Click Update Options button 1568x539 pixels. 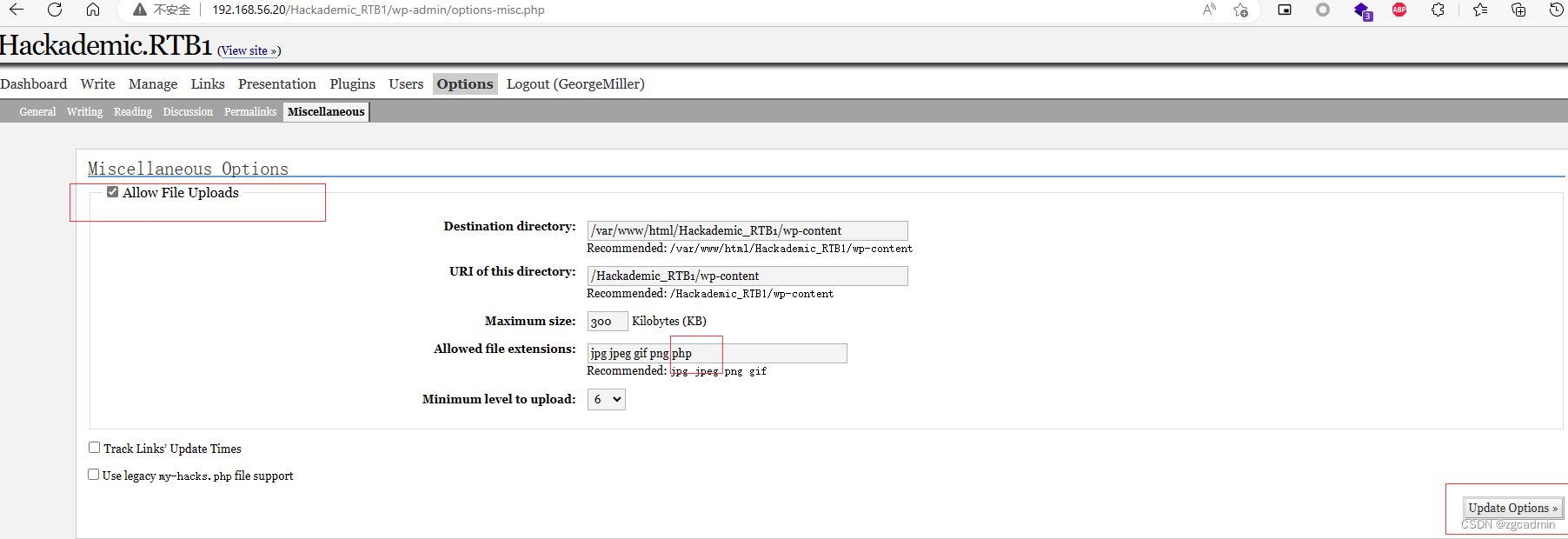tap(1513, 508)
